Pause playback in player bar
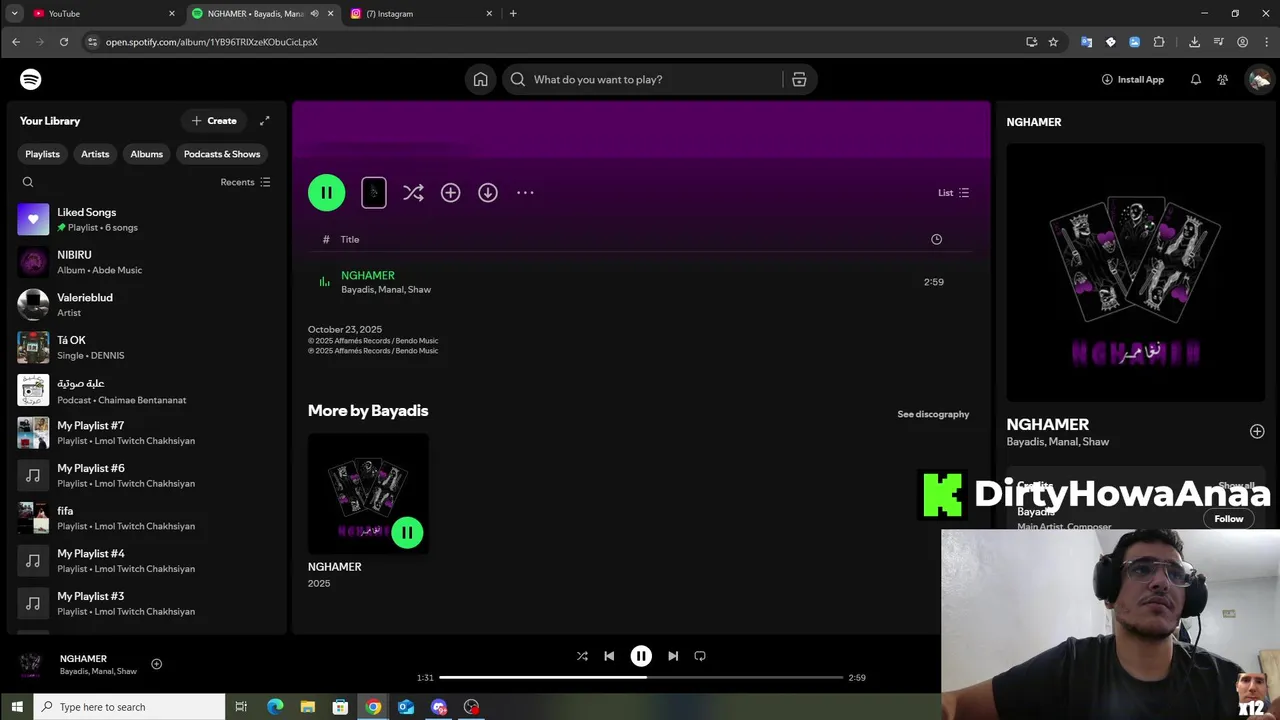The width and height of the screenshot is (1280, 720). pyautogui.click(x=641, y=656)
